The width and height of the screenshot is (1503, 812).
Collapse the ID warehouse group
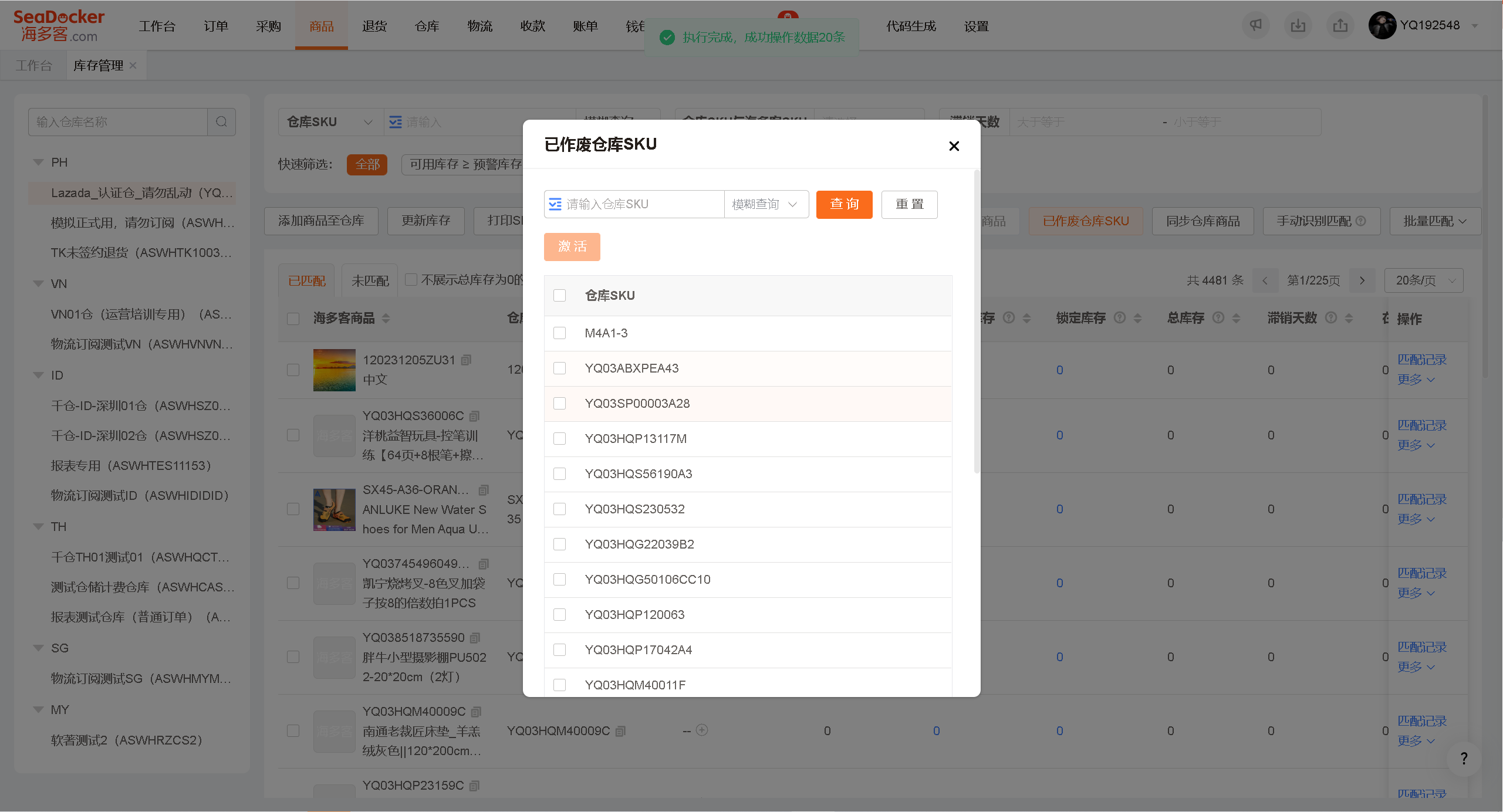39,375
